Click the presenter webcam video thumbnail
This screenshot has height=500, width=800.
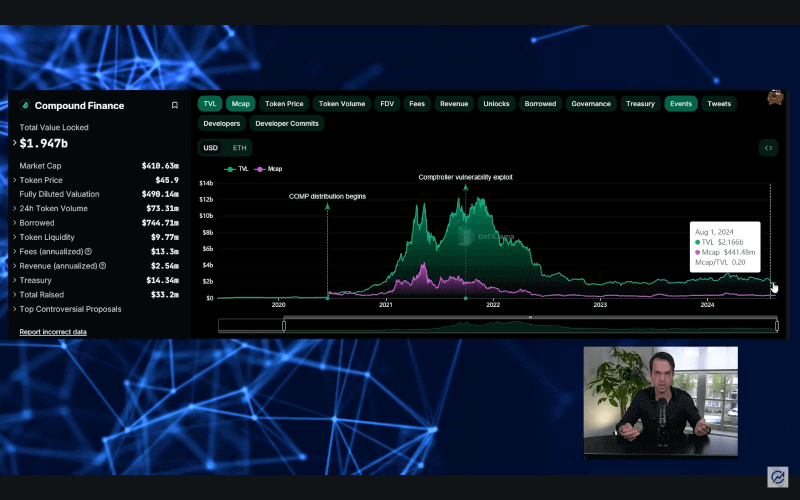tap(661, 402)
